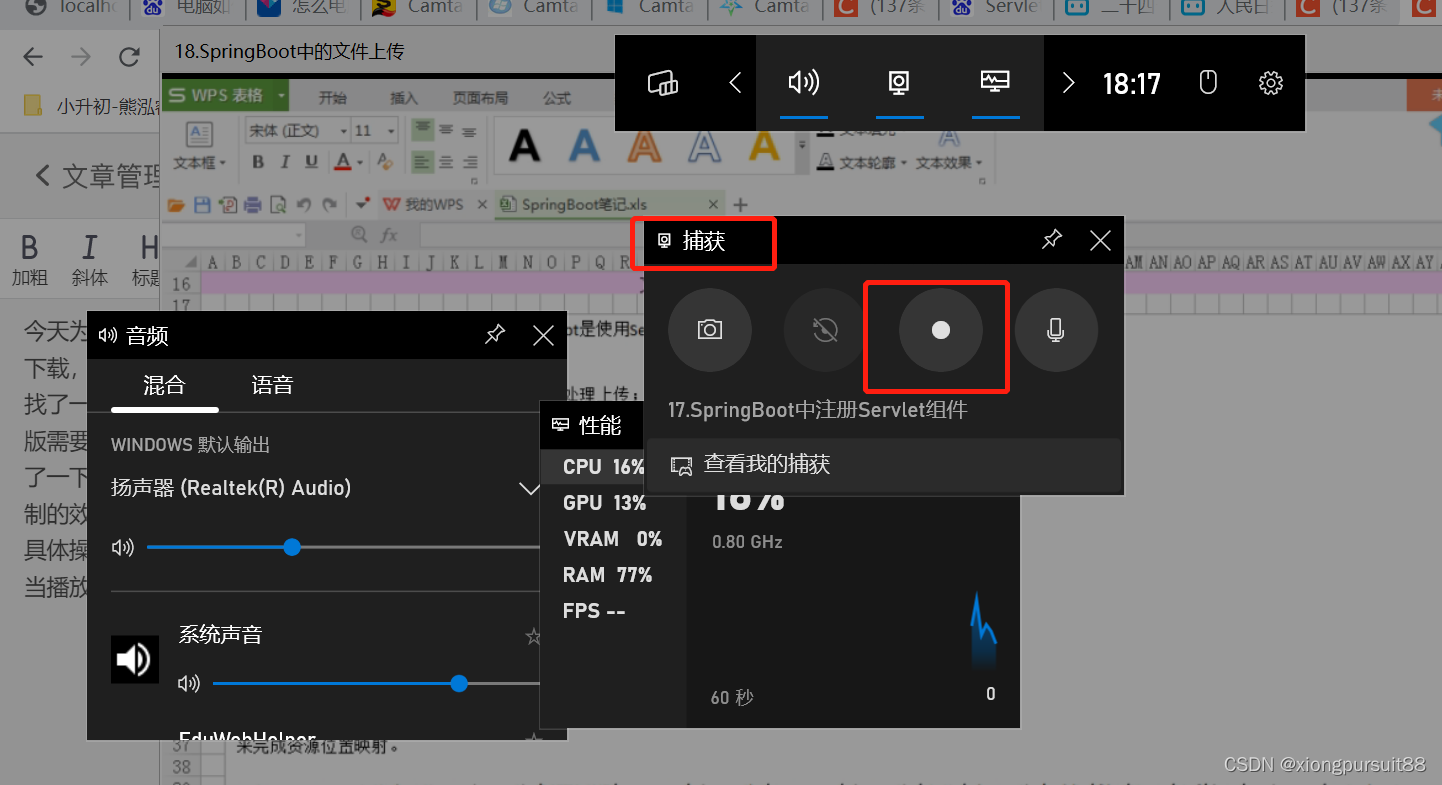Select the black WordArt A style
This screenshot has width=1442, height=785.
[524, 146]
